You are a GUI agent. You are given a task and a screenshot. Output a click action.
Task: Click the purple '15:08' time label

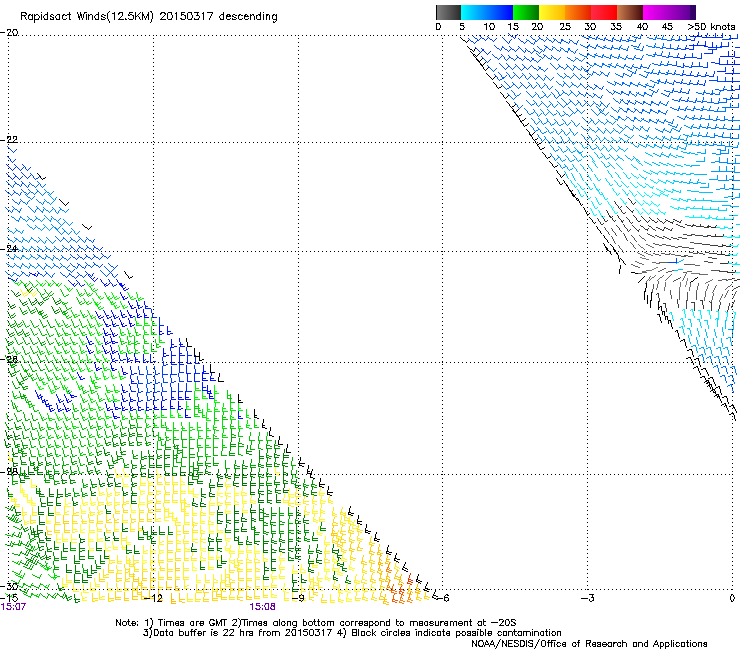click(x=262, y=607)
